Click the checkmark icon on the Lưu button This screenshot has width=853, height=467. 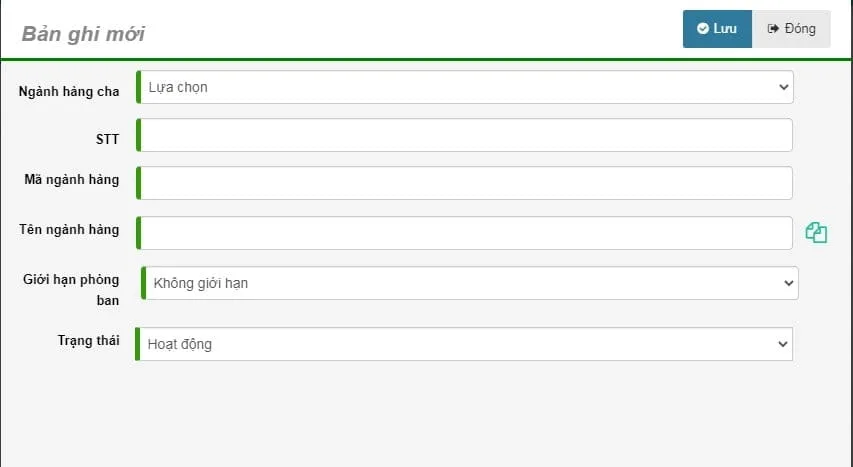click(x=703, y=28)
